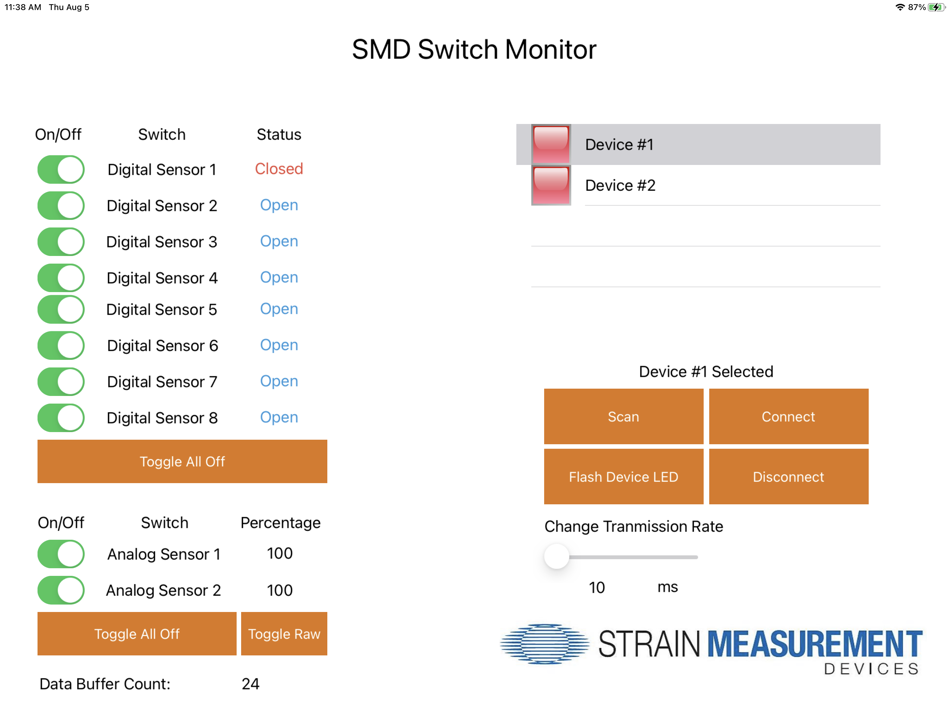Screen dimensions: 950x712
Task: Click the 'Device #1 Selected' label
Action: 706,371
